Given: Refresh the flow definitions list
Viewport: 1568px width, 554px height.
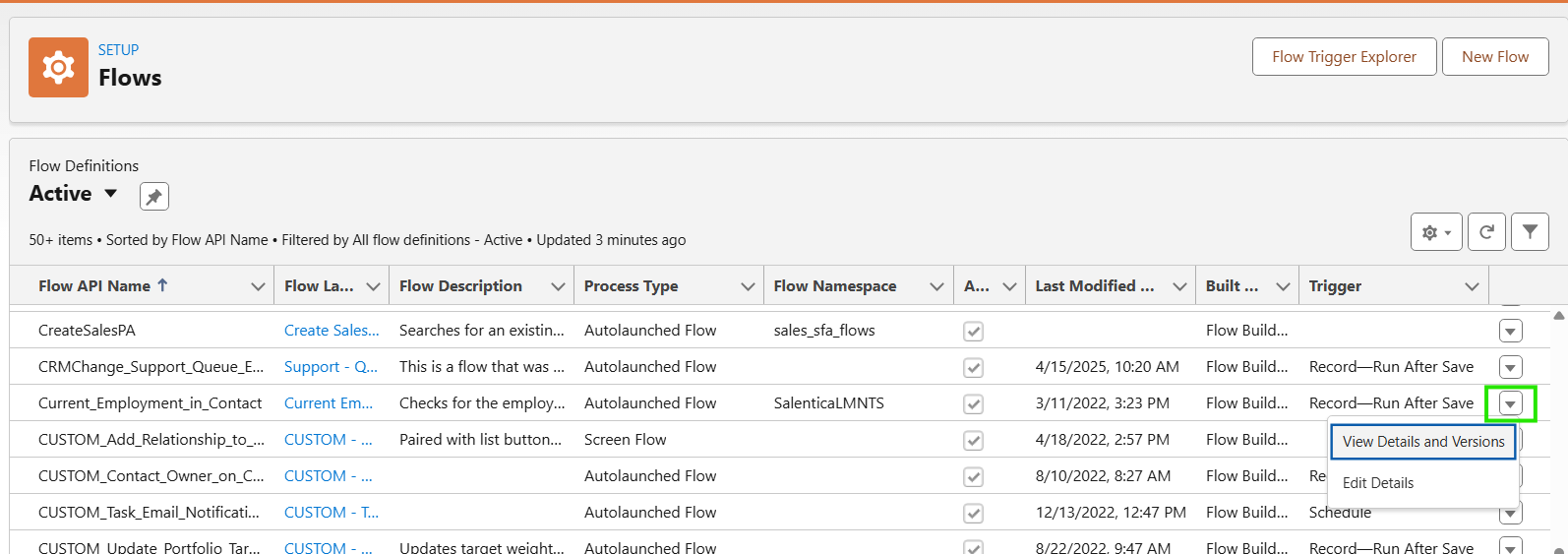Looking at the screenshot, I should (x=1486, y=232).
